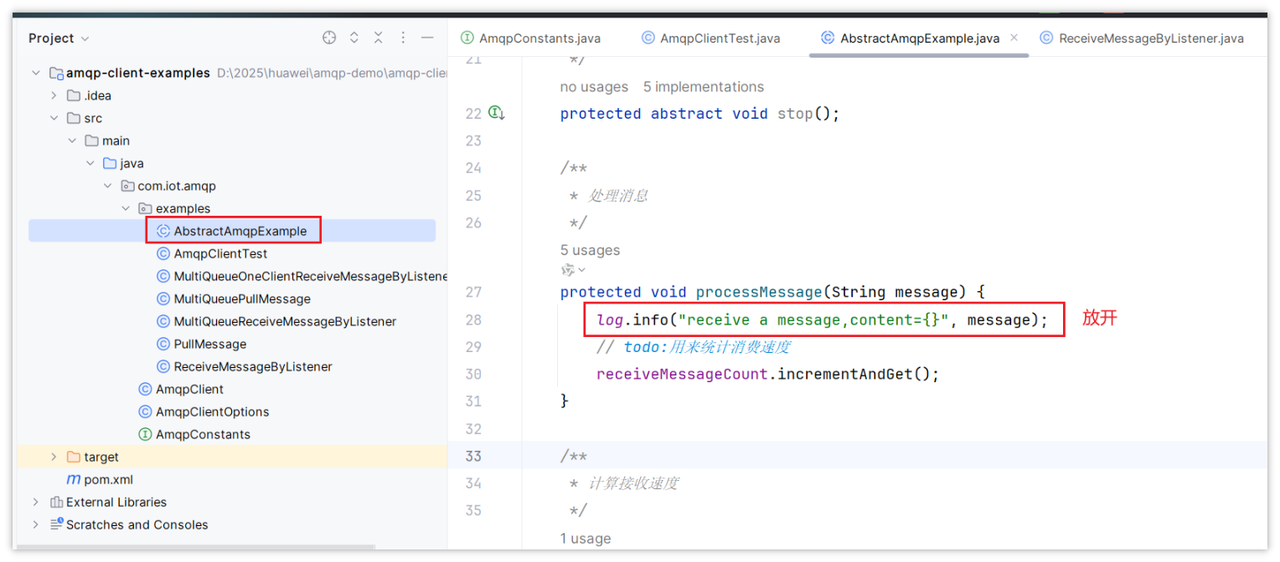Open the code author dropdown above processMessage
This screenshot has width=1280, height=562.
coord(573,270)
